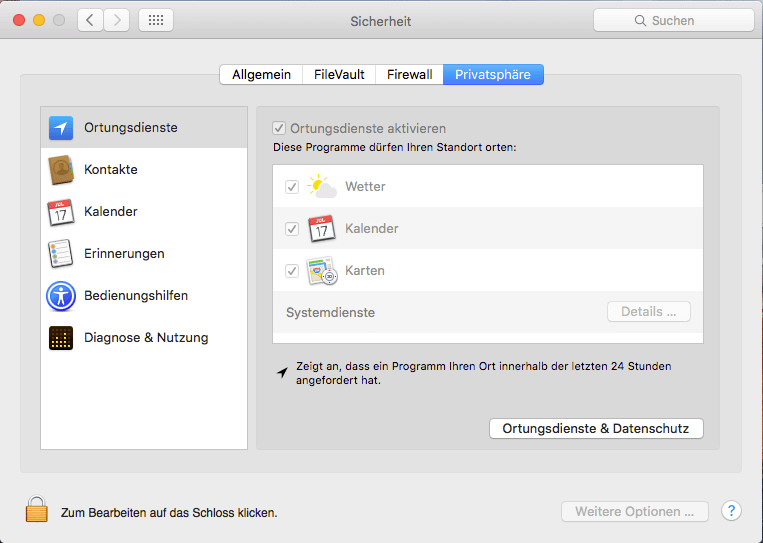Open Systemdienste Details button

pos(649,311)
